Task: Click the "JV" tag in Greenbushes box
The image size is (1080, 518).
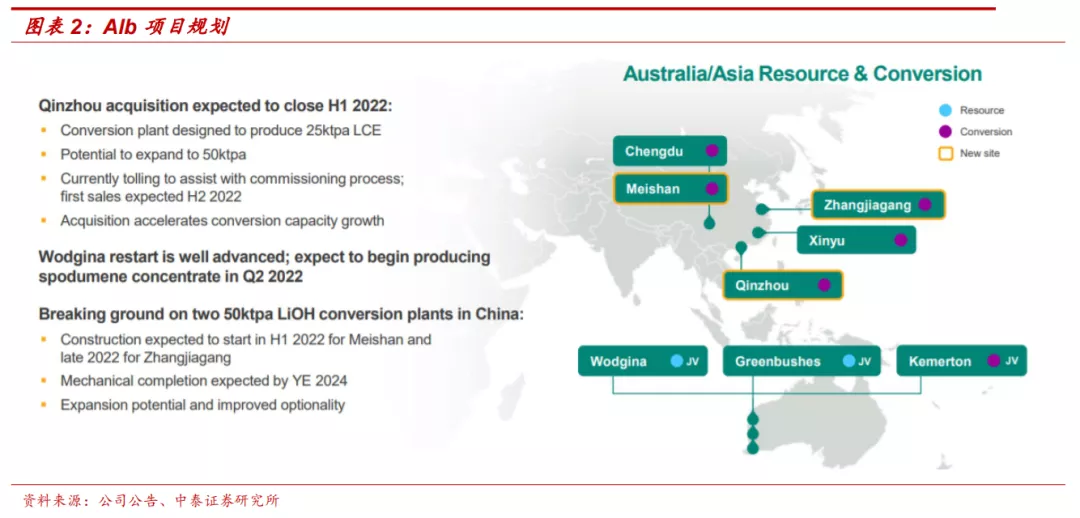Action: pyautogui.click(x=864, y=361)
